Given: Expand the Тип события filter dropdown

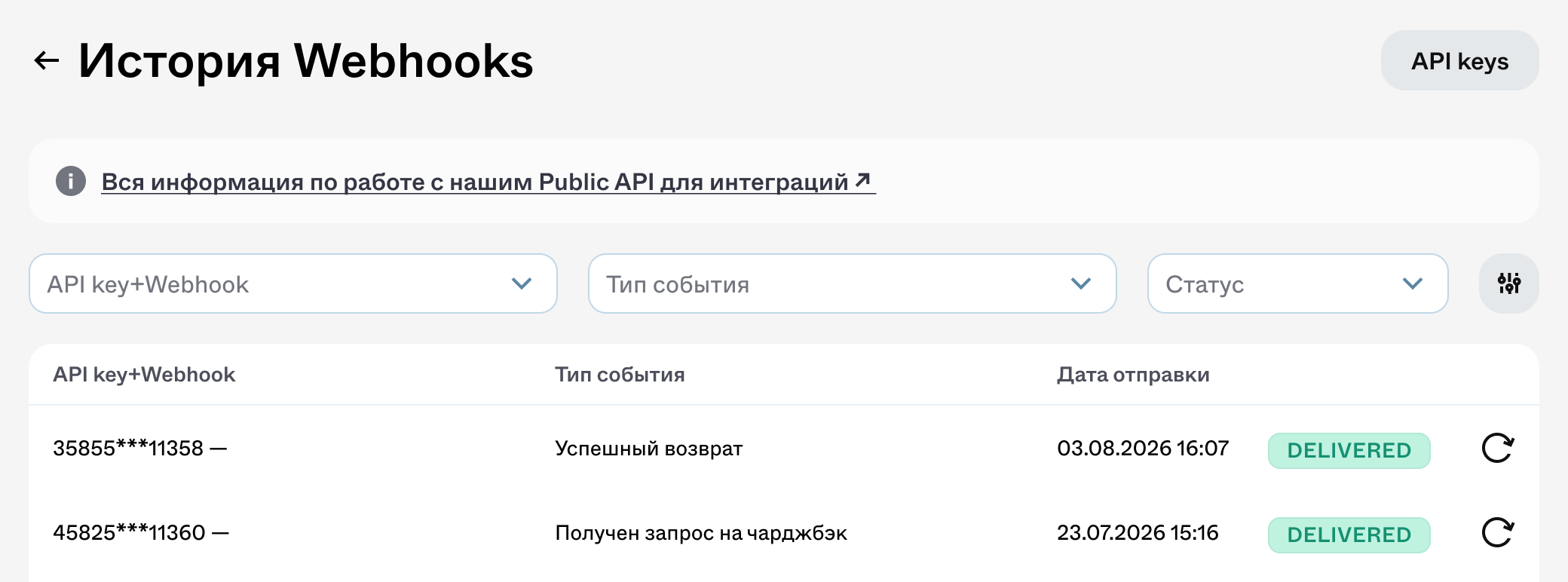Looking at the screenshot, I should click(x=852, y=283).
